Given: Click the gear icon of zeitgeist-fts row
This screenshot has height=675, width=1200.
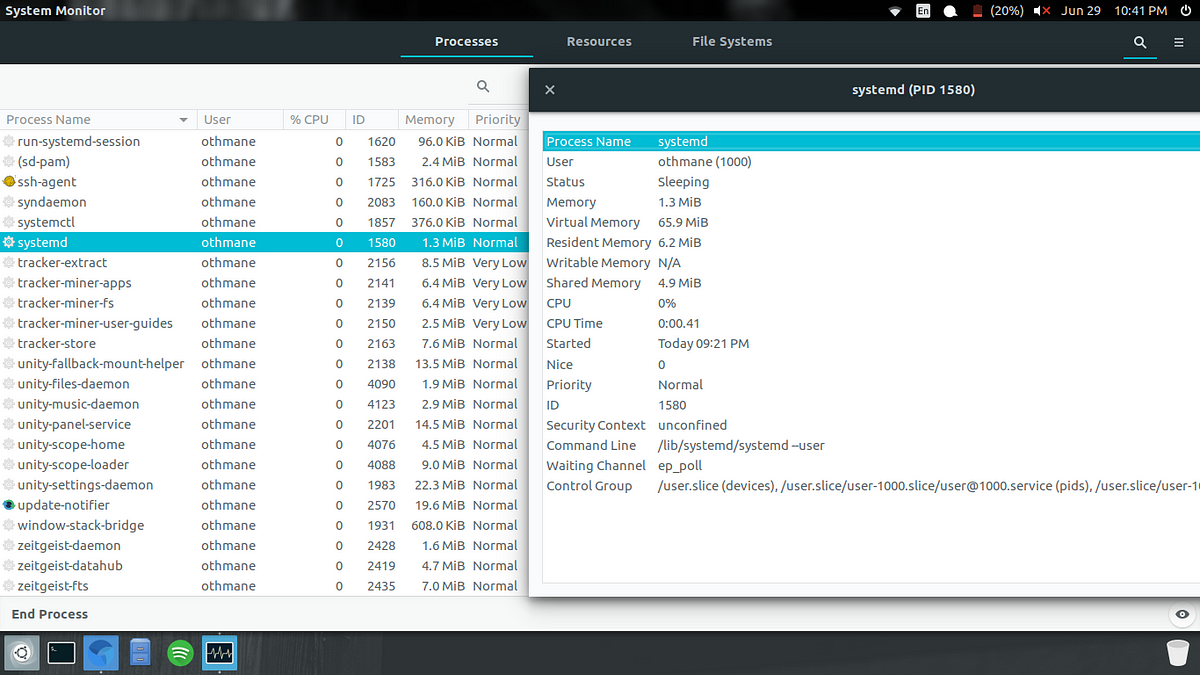Looking at the screenshot, I should point(9,586).
